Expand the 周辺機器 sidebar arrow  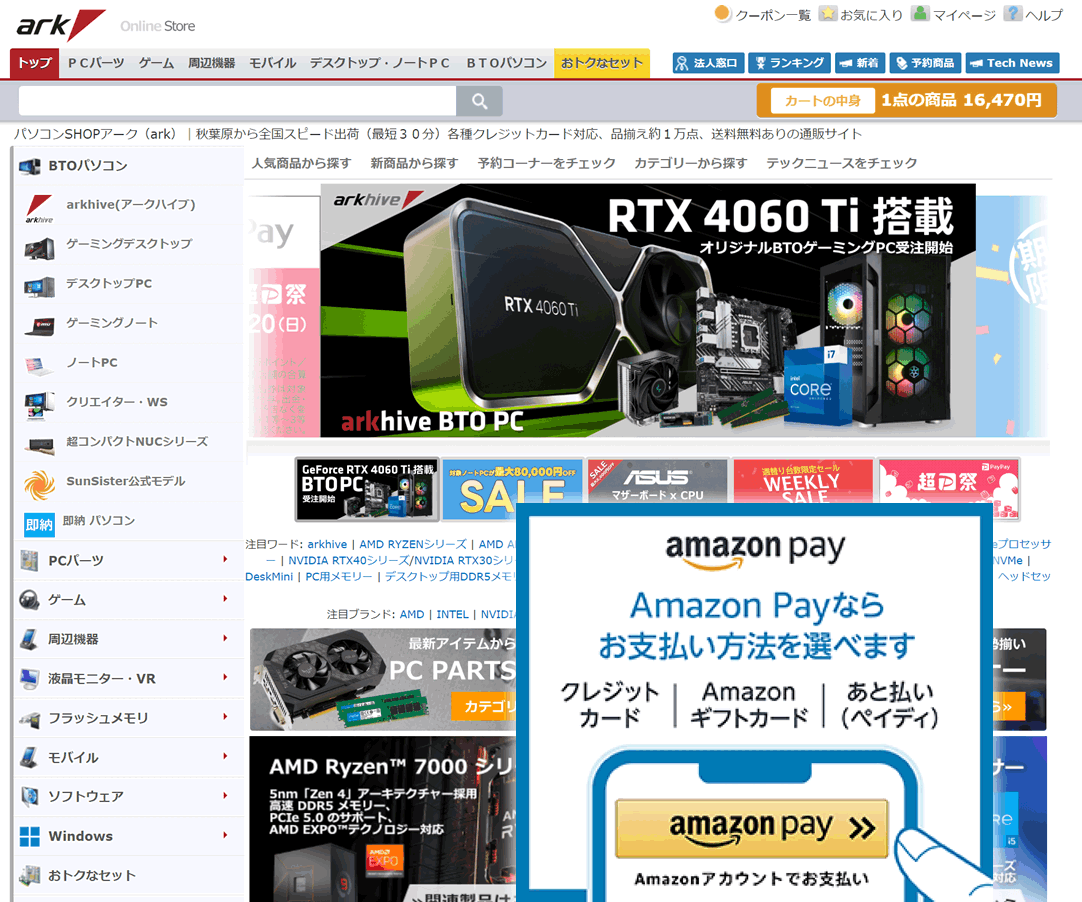tap(225, 638)
